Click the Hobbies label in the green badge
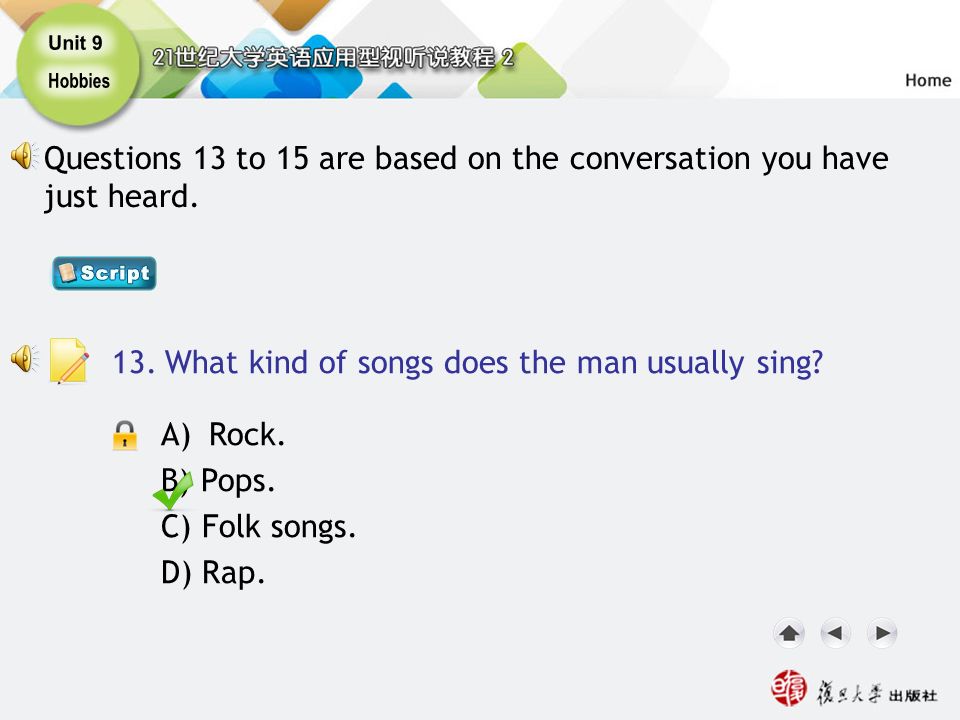The width and height of the screenshot is (960, 720). (x=79, y=81)
